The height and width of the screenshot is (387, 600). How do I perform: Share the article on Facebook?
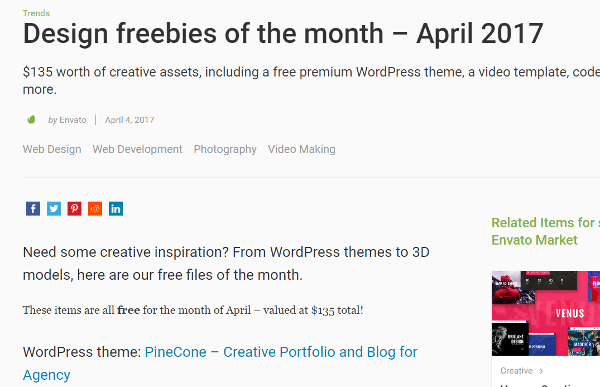pos(33,209)
